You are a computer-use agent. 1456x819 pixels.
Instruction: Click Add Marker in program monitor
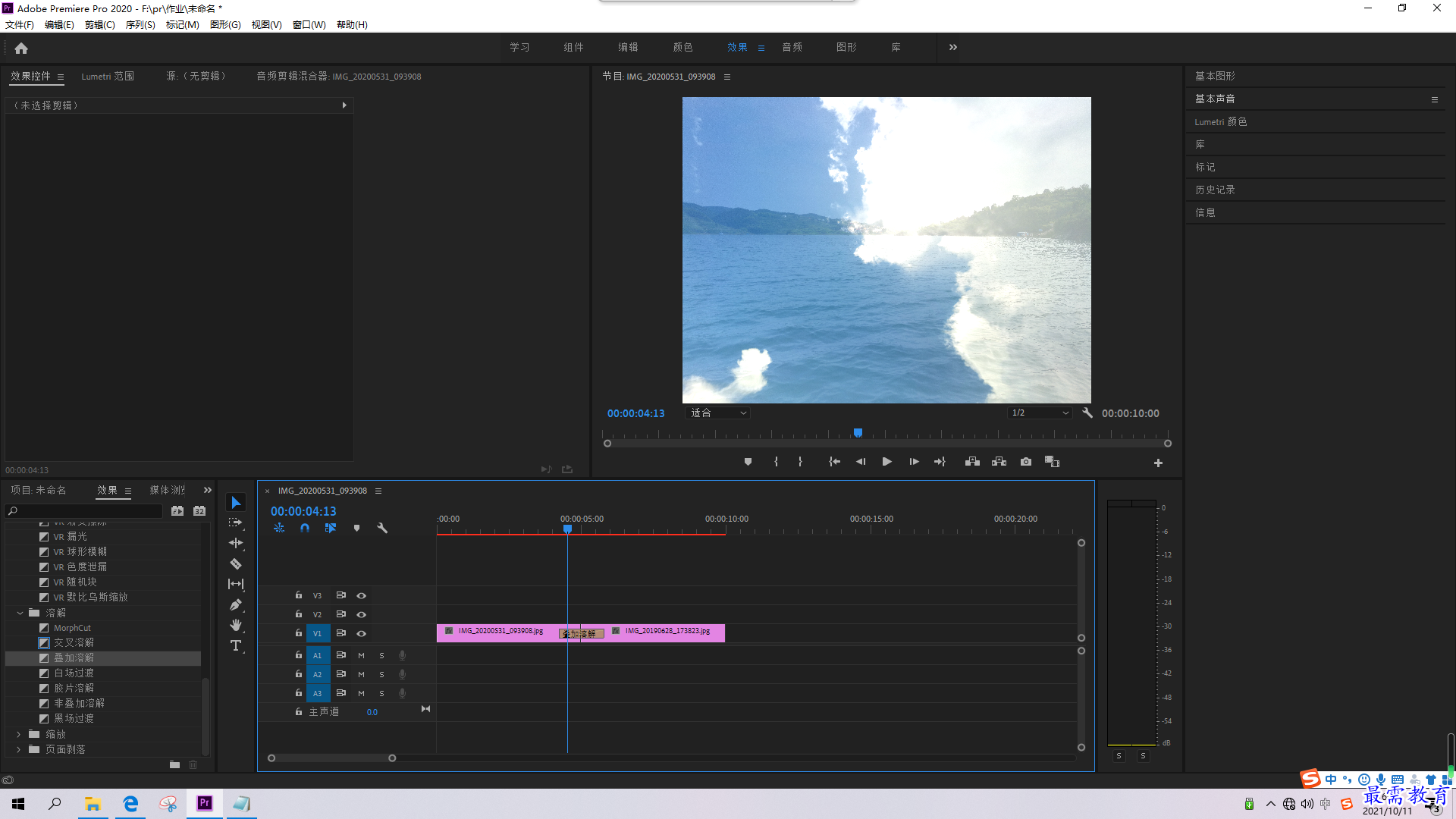[748, 462]
